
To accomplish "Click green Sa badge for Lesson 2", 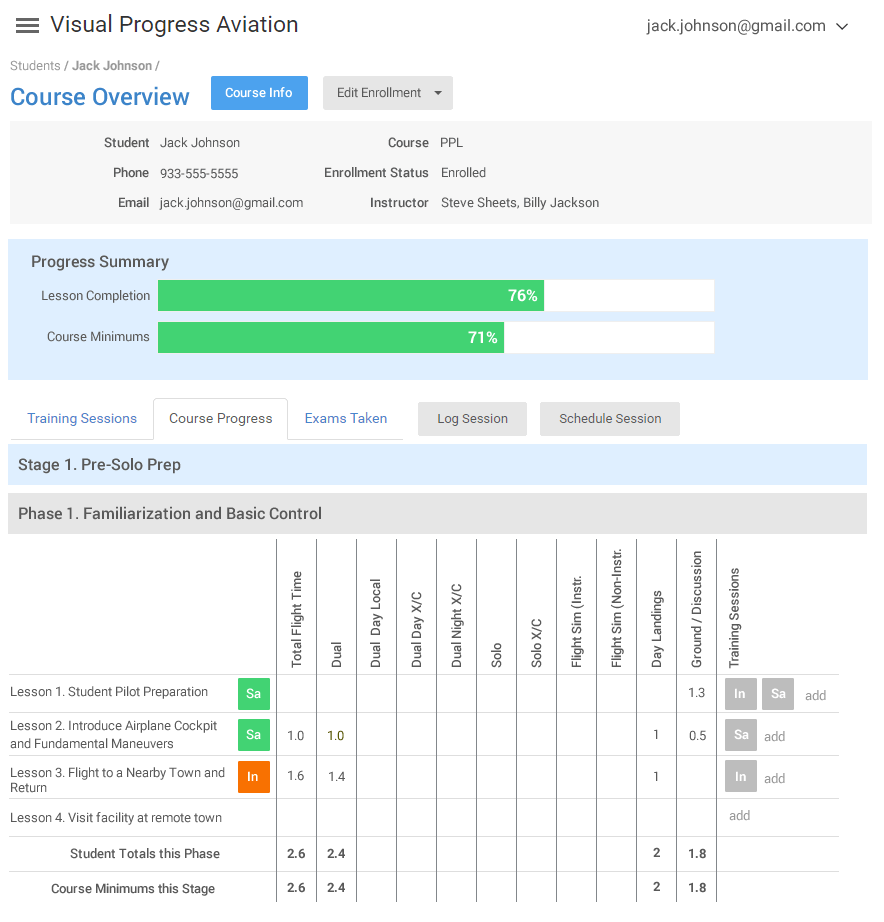I will (x=253, y=735).
